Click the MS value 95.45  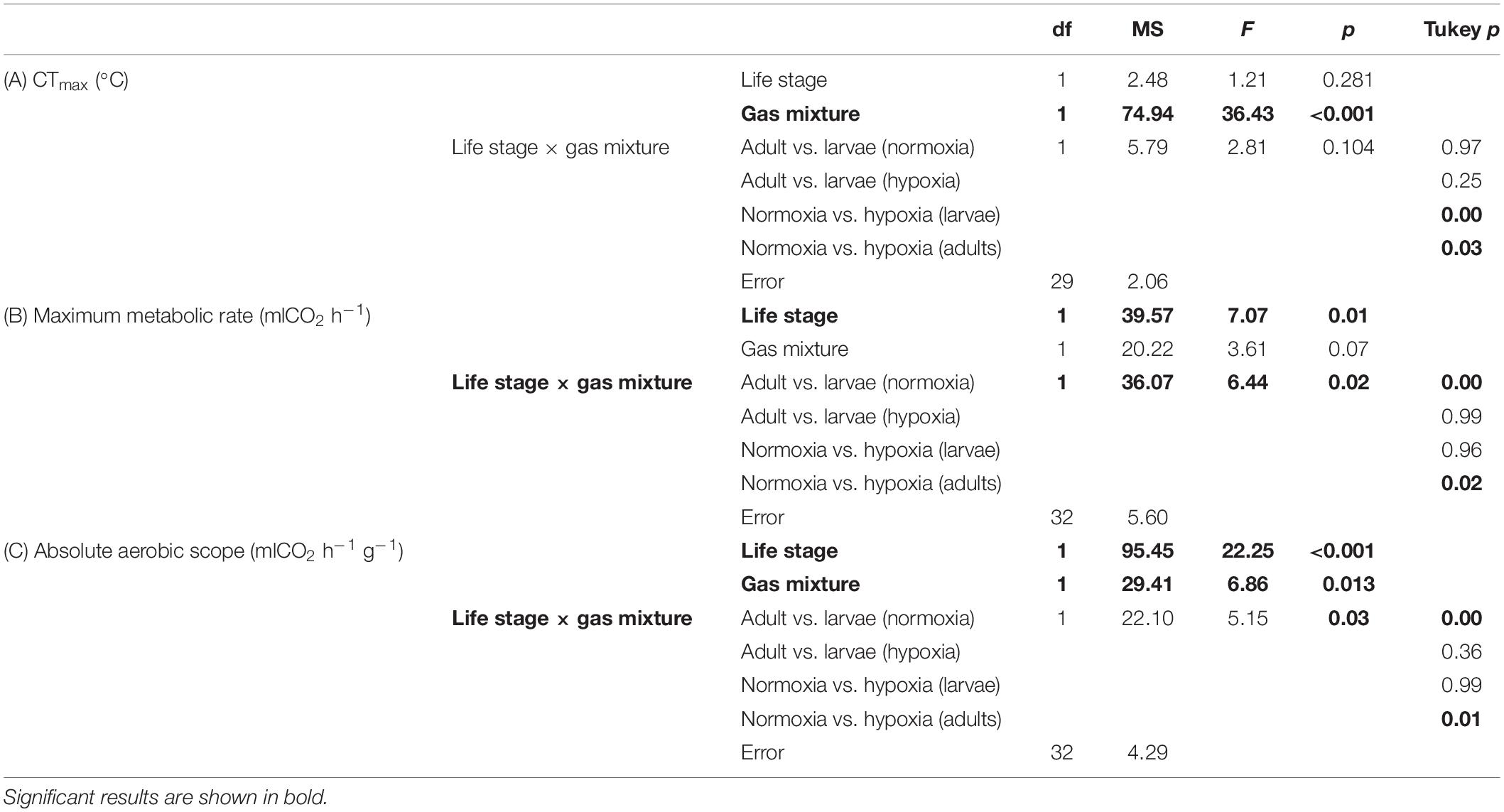[1147, 551]
